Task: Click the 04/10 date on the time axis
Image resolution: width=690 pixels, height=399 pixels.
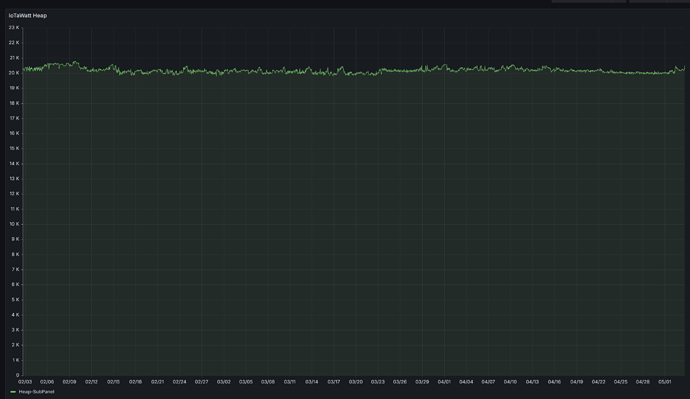Action: pyautogui.click(x=510, y=382)
